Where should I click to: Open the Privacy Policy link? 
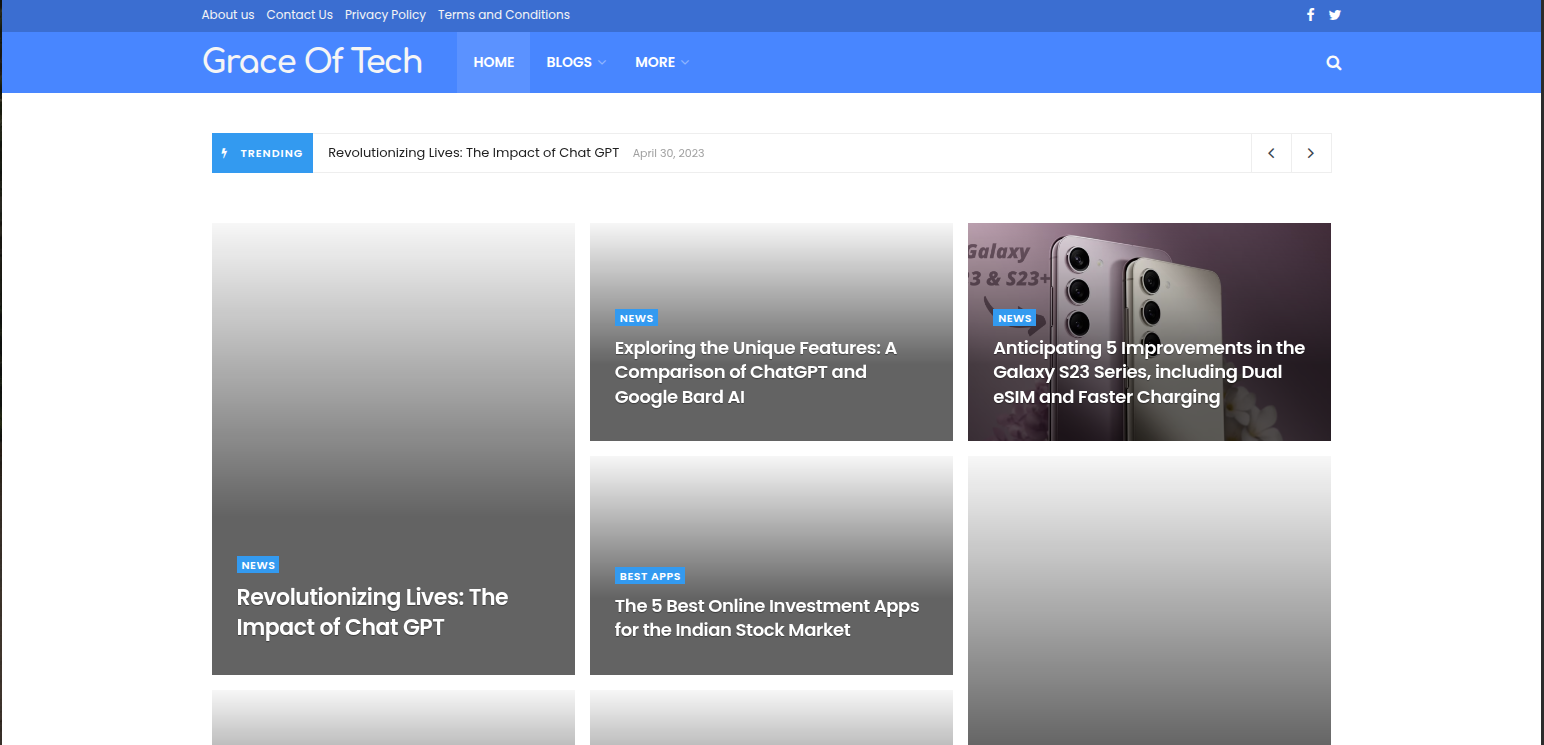tap(385, 15)
